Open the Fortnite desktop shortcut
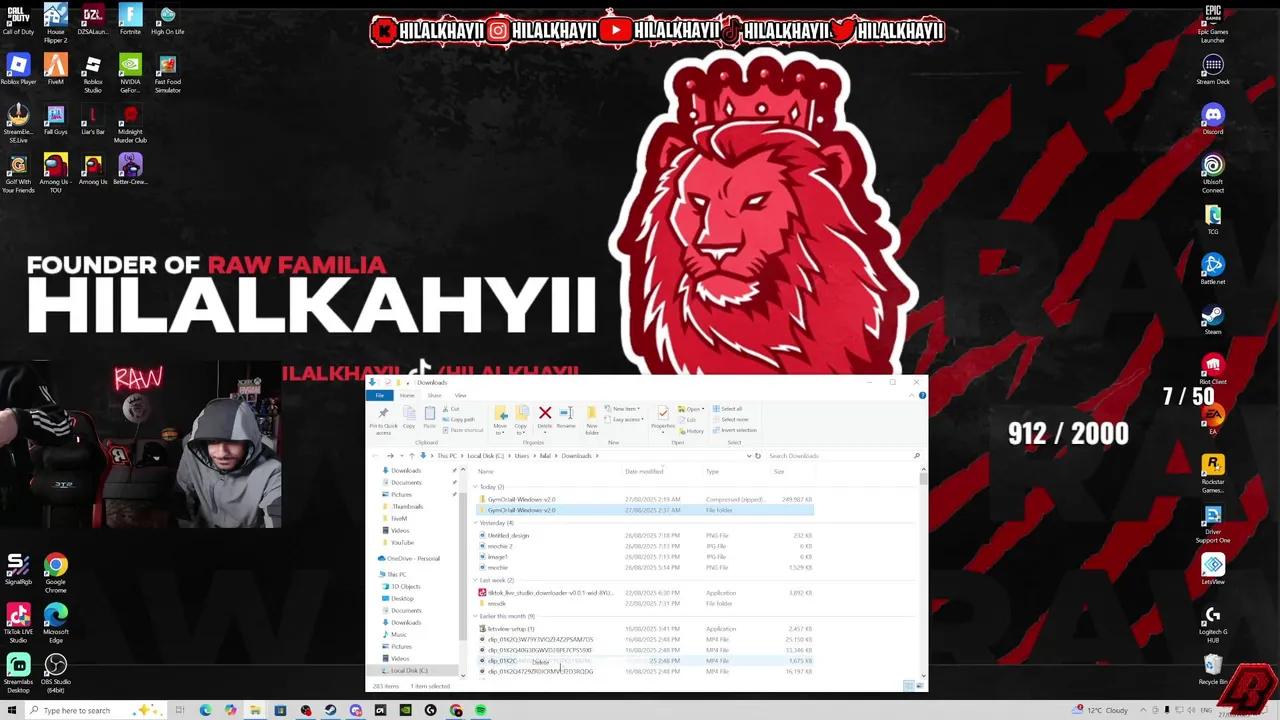1280x720 pixels. click(x=130, y=20)
